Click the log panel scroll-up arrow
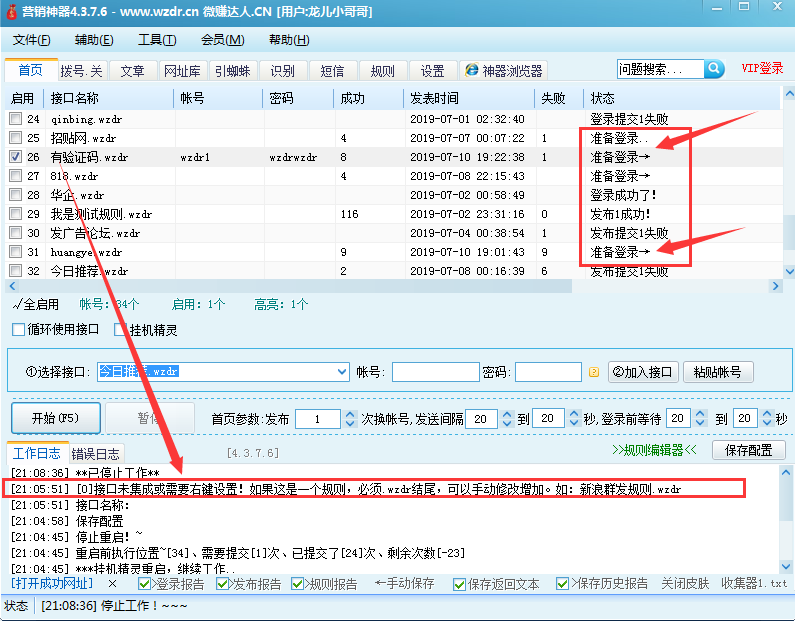The image size is (795, 621). coord(786,472)
